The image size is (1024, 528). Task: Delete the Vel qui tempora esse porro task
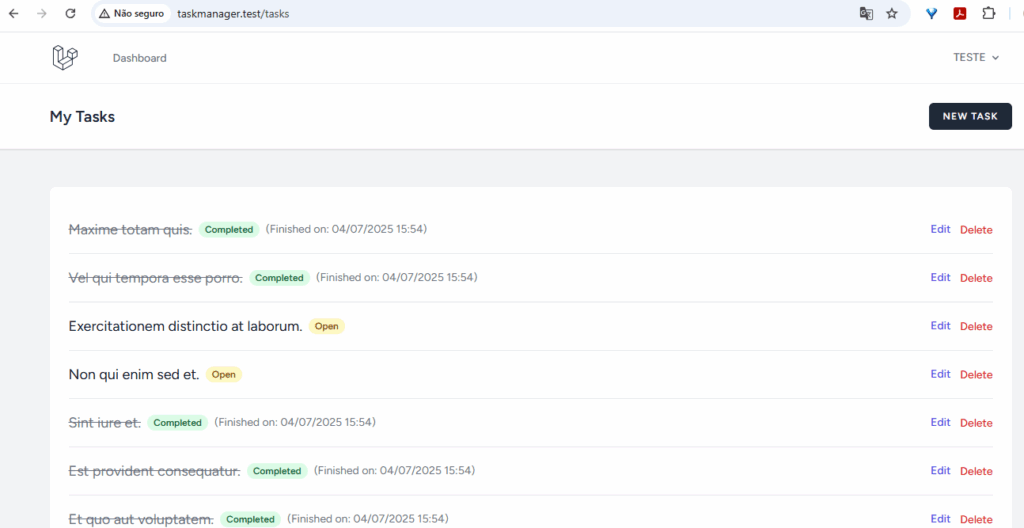976,278
